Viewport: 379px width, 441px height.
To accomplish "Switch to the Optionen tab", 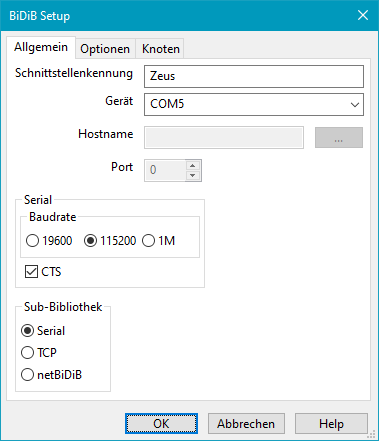I will point(105,49).
